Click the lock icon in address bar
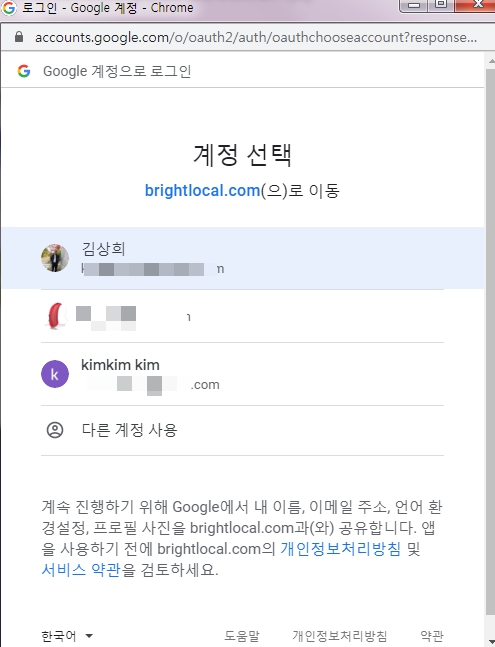 click(x=19, y=37)
